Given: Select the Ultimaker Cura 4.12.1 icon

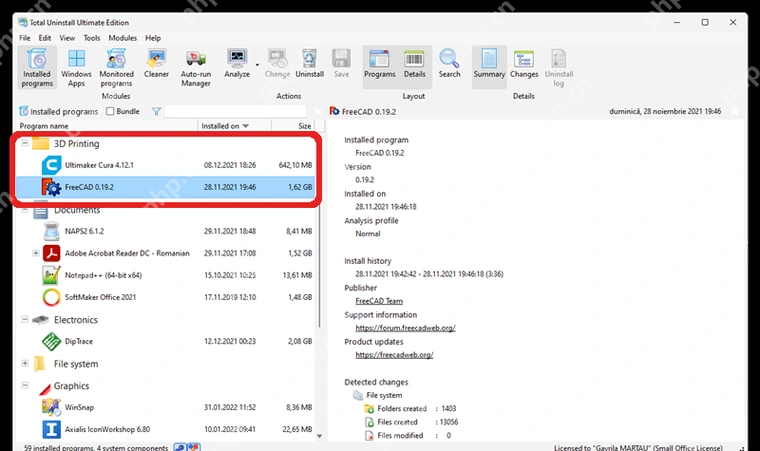Looking at the screenshot, I should click(51, 165).
